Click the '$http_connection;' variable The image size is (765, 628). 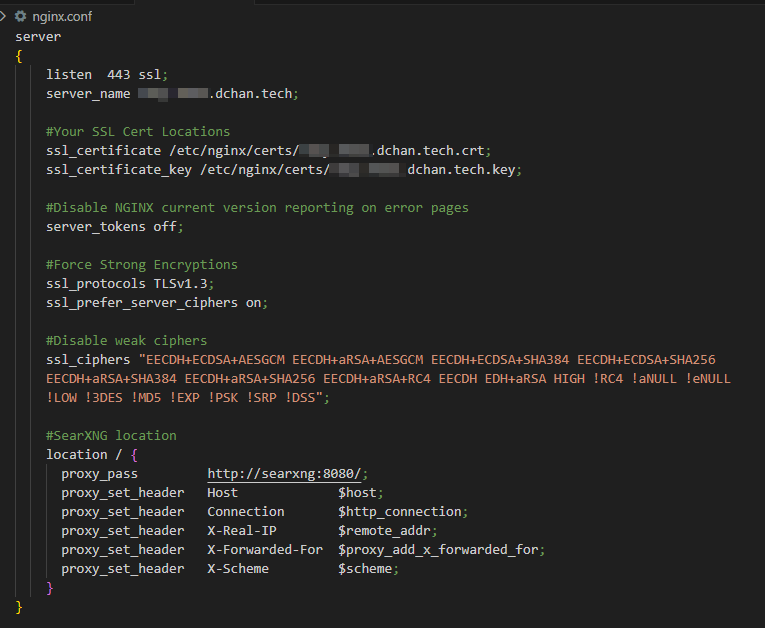[403, 512]
